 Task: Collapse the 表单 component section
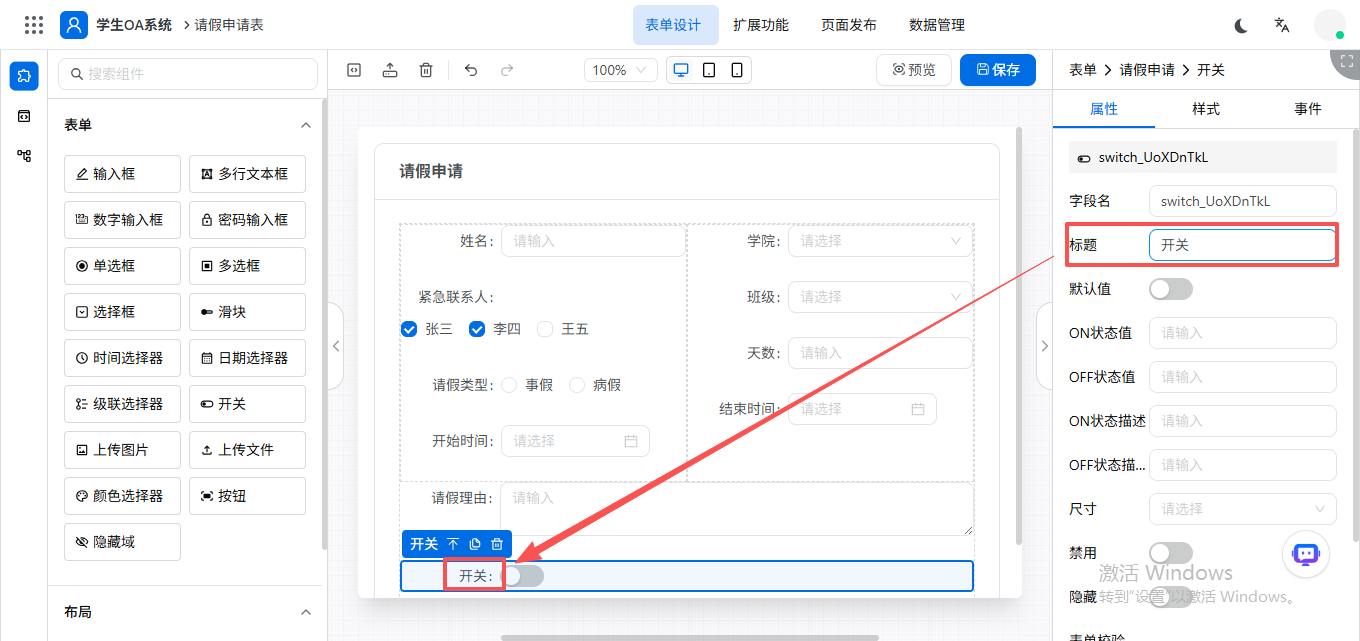306,125
